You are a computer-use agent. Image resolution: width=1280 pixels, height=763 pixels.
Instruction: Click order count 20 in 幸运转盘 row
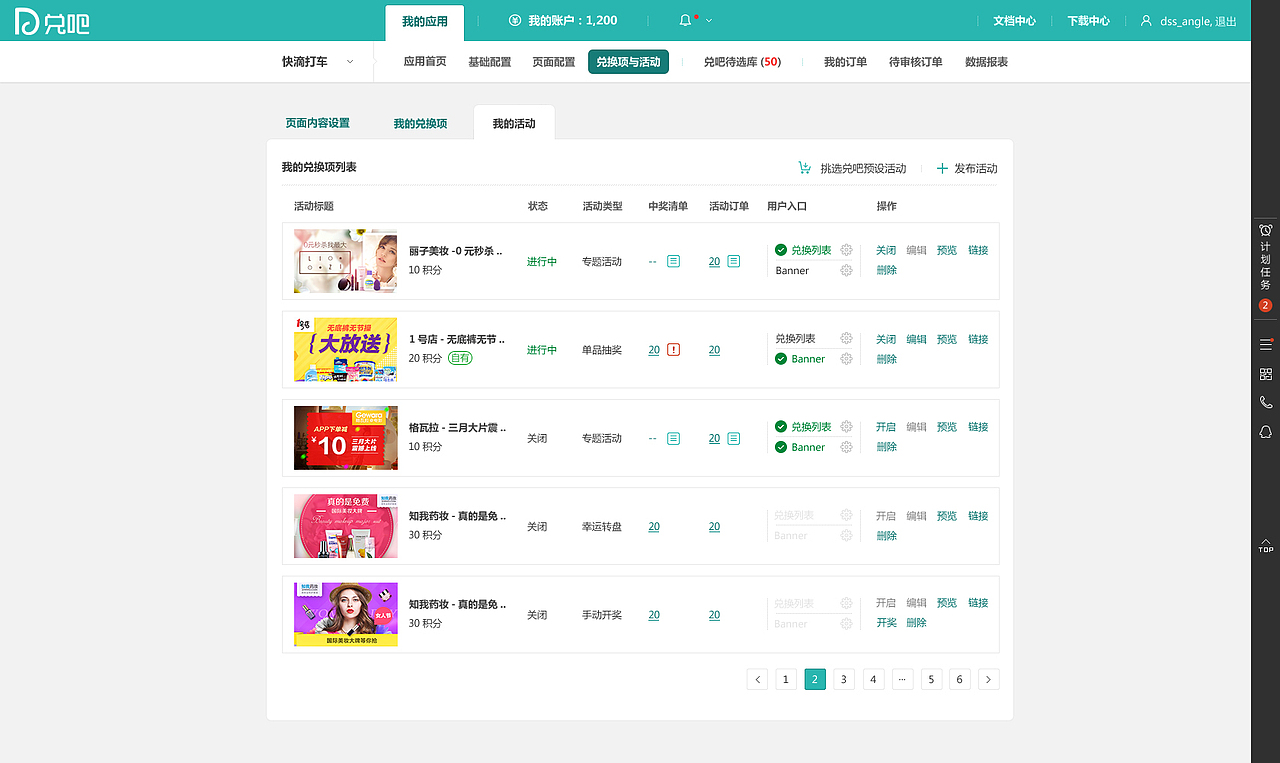click(714, 527)
